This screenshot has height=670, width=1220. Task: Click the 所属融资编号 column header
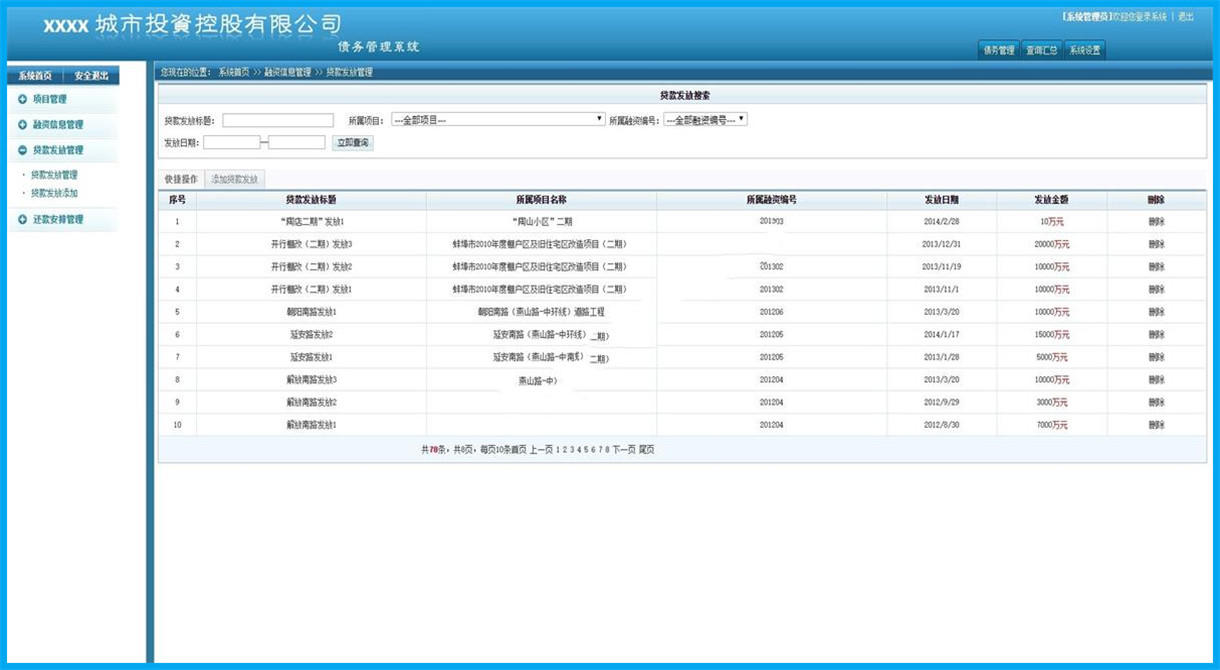(771, 200)
